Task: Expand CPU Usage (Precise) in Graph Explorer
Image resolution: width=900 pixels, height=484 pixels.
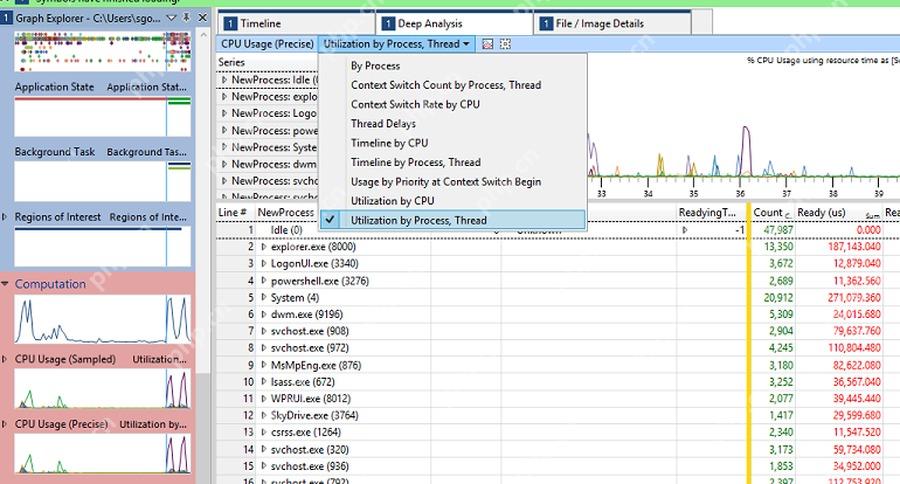Action: 5,424
